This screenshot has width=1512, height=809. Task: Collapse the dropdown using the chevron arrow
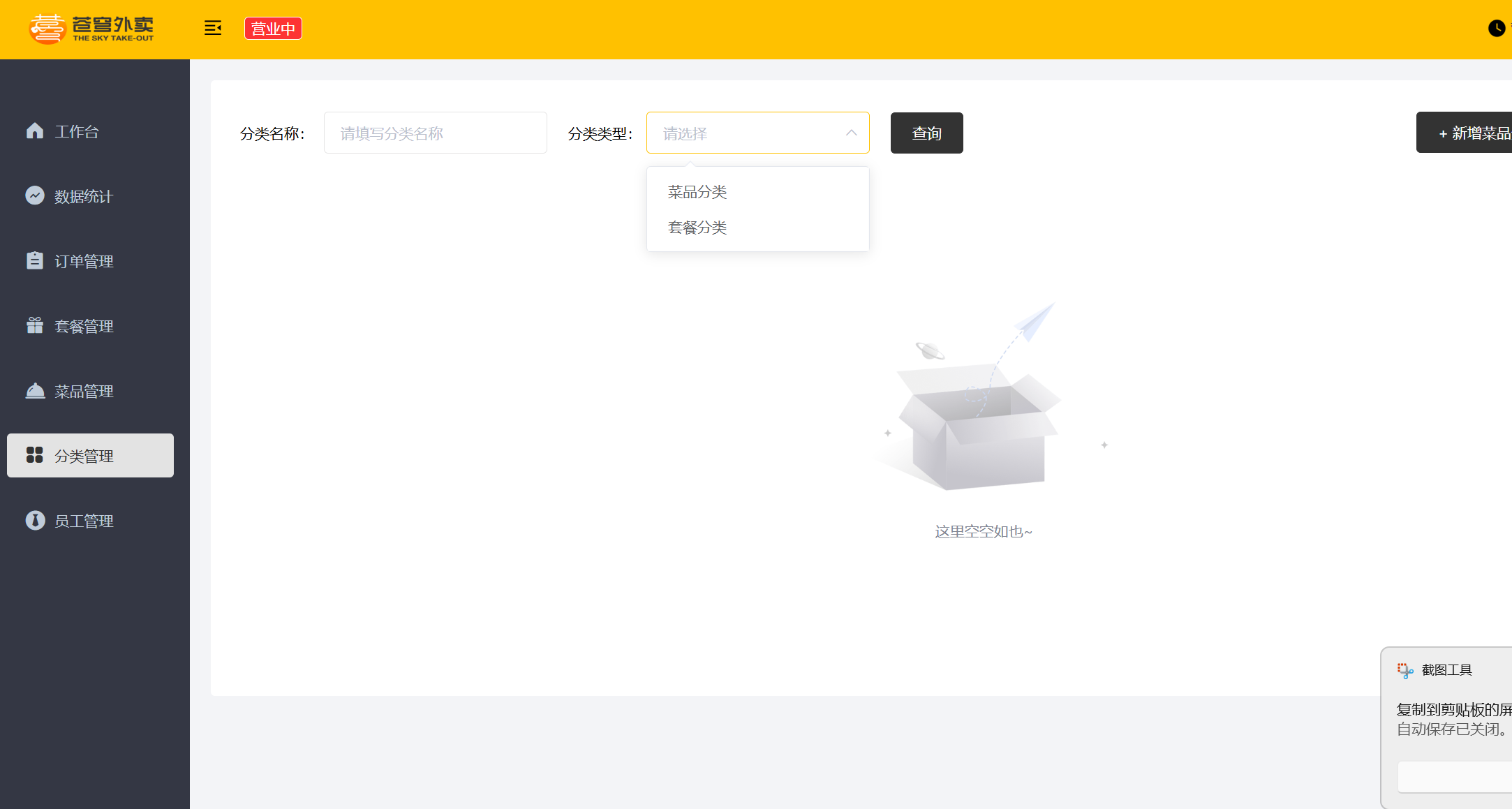tap(851, 133)
